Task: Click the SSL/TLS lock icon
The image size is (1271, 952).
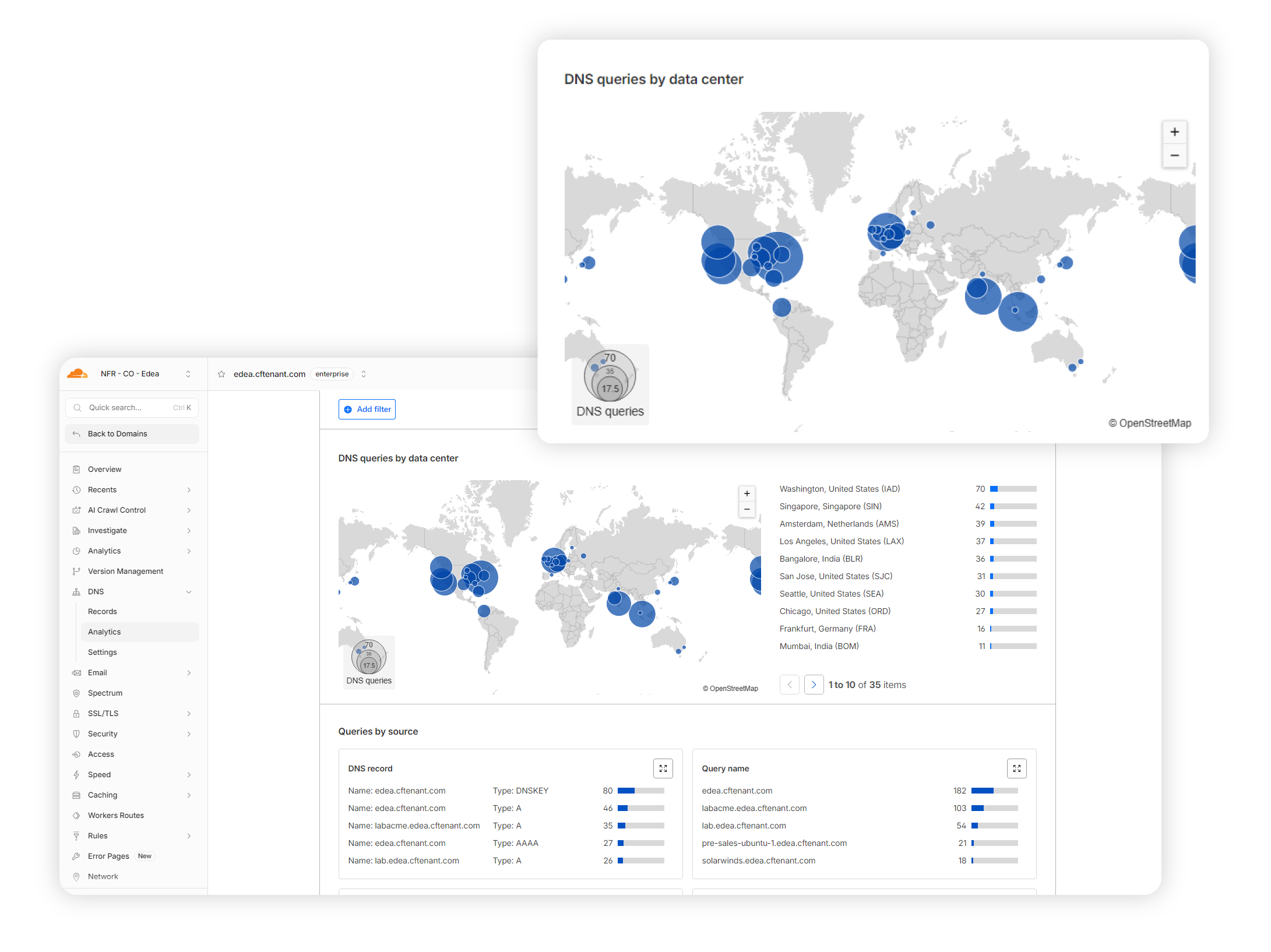Action: tap(76, 713)
